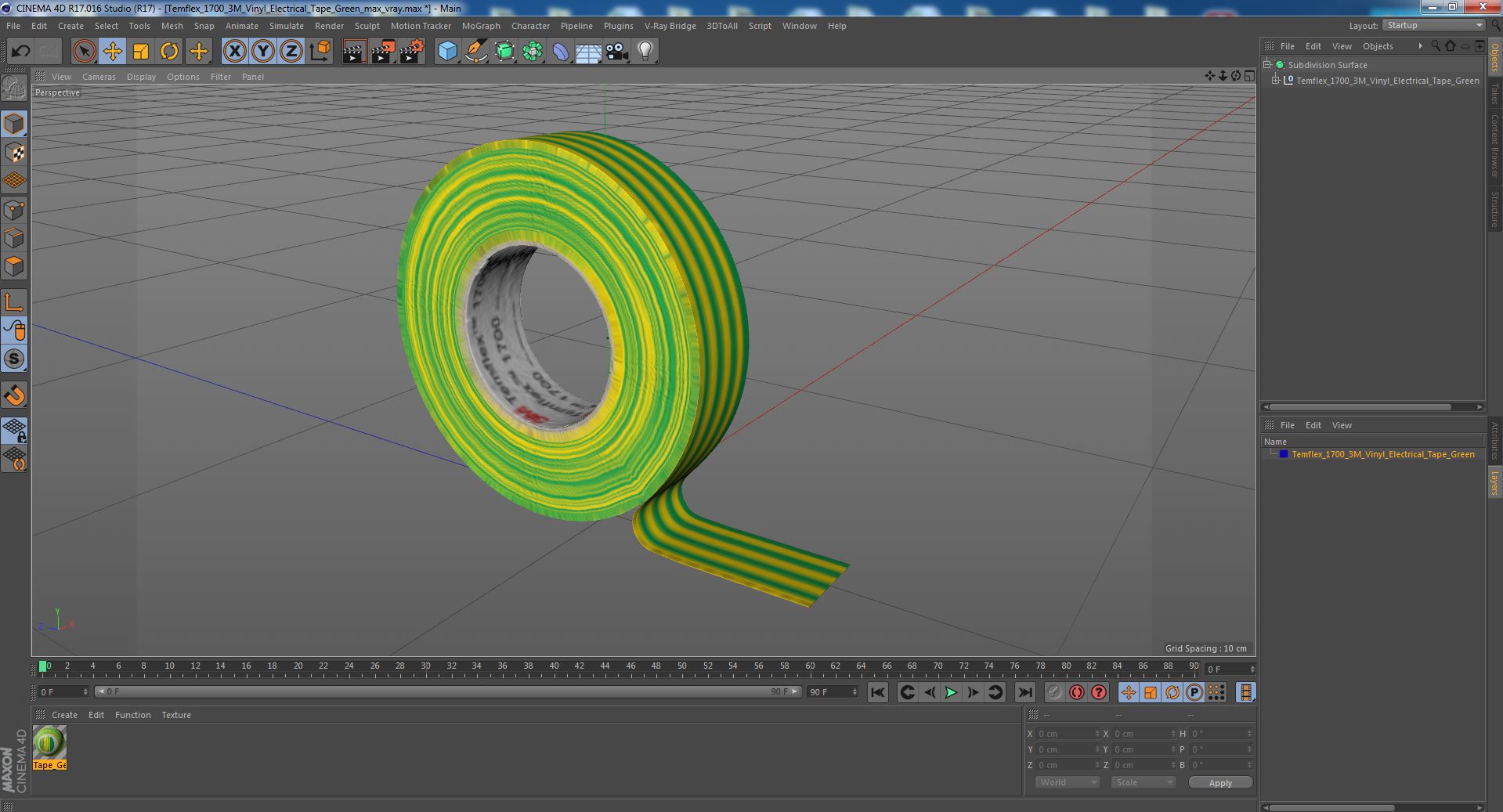This screenshot has width=1503, height=812.
Task: Click the timeline range slider bar
Action: pos(447,691)
